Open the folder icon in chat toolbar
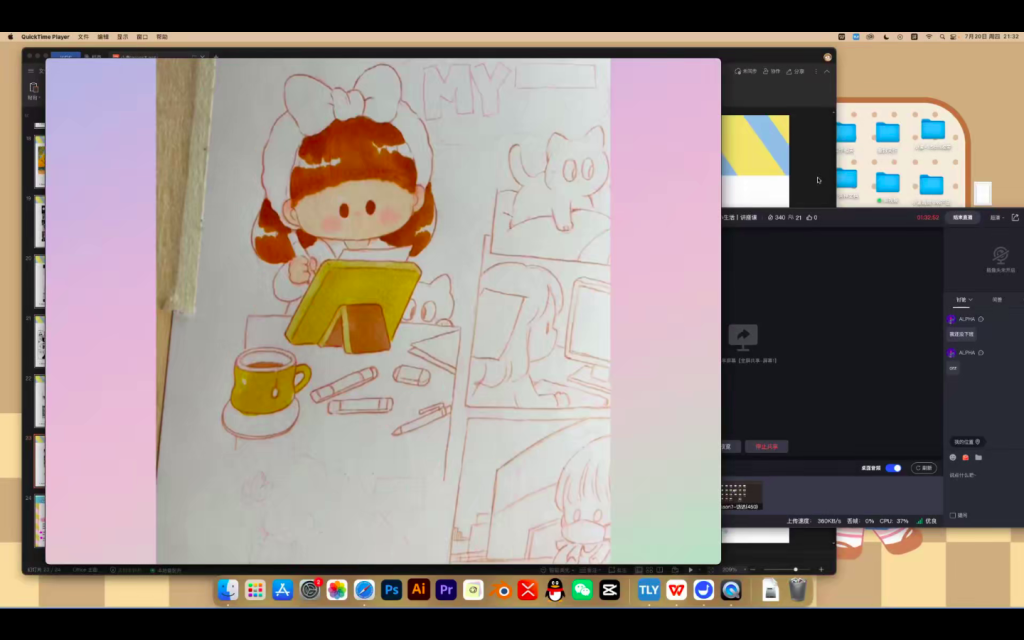The height and width of the screenshot is (640, 1024). [978, 457]
